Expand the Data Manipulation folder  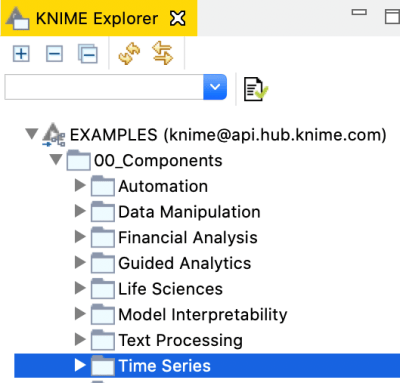[x=80, y=211]
